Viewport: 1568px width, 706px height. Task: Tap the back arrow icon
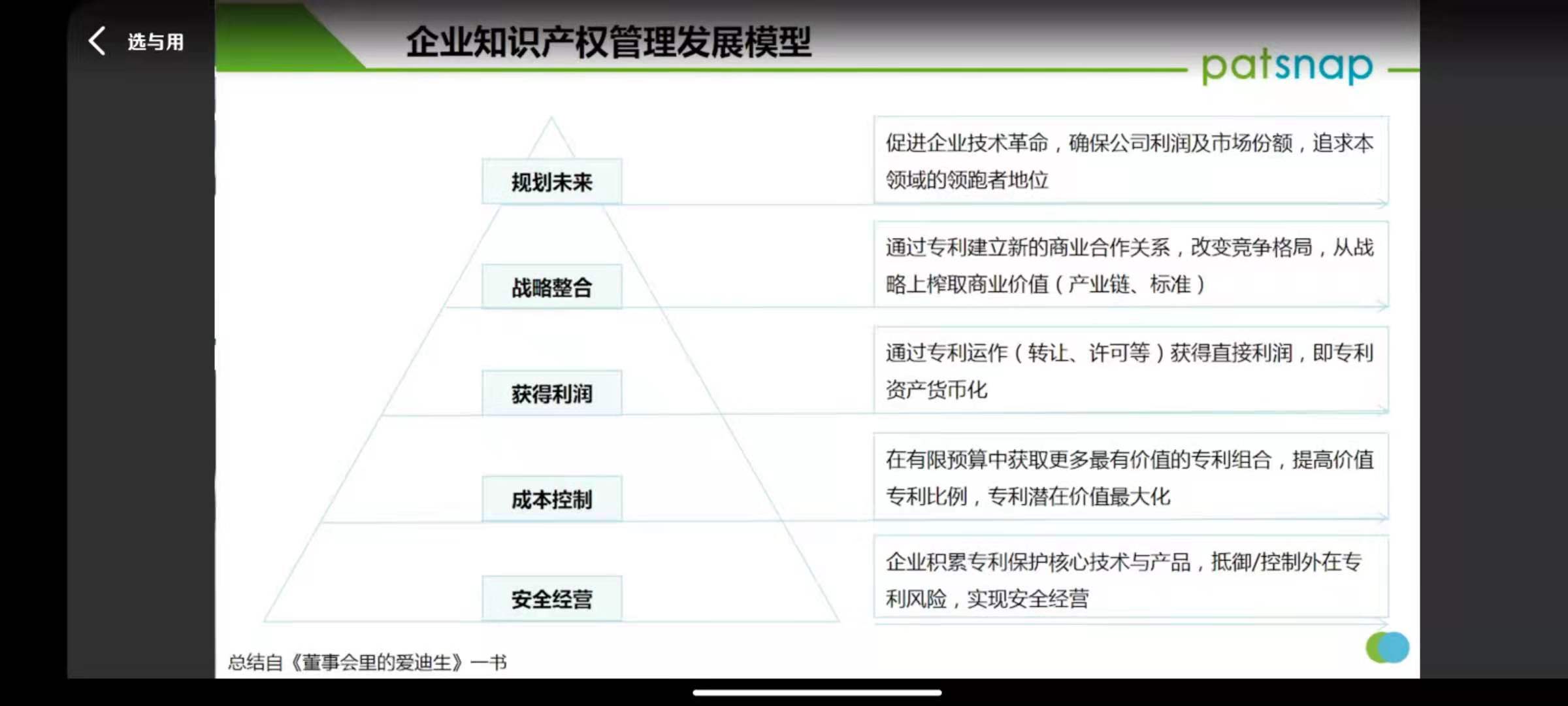(x=97, y=41)
